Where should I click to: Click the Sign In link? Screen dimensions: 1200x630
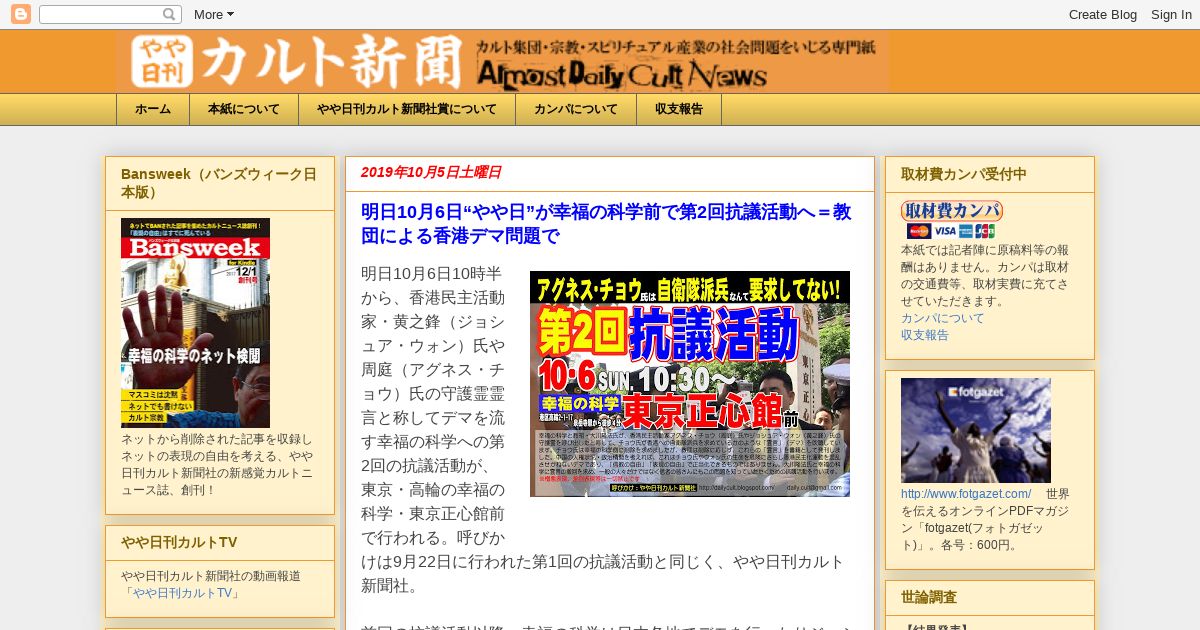click(1171, 14)
